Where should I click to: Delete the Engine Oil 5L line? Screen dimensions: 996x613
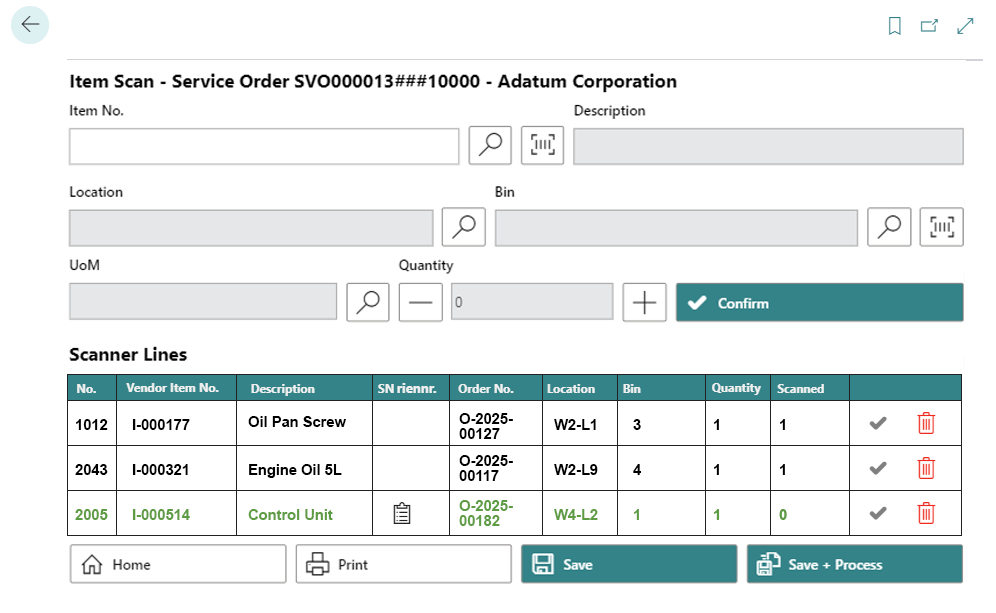tap(926, 468)
